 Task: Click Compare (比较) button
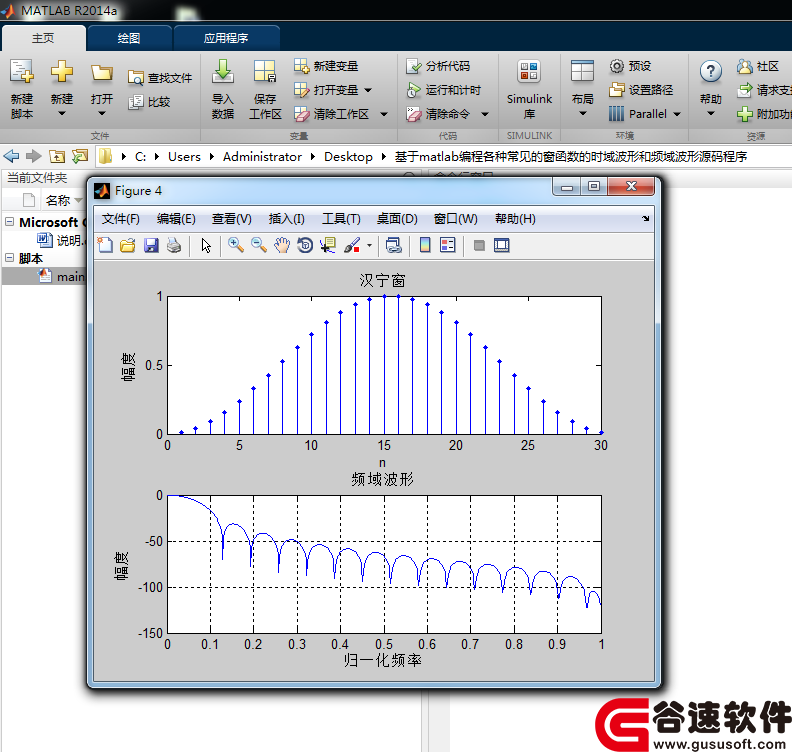pos(149,102)
